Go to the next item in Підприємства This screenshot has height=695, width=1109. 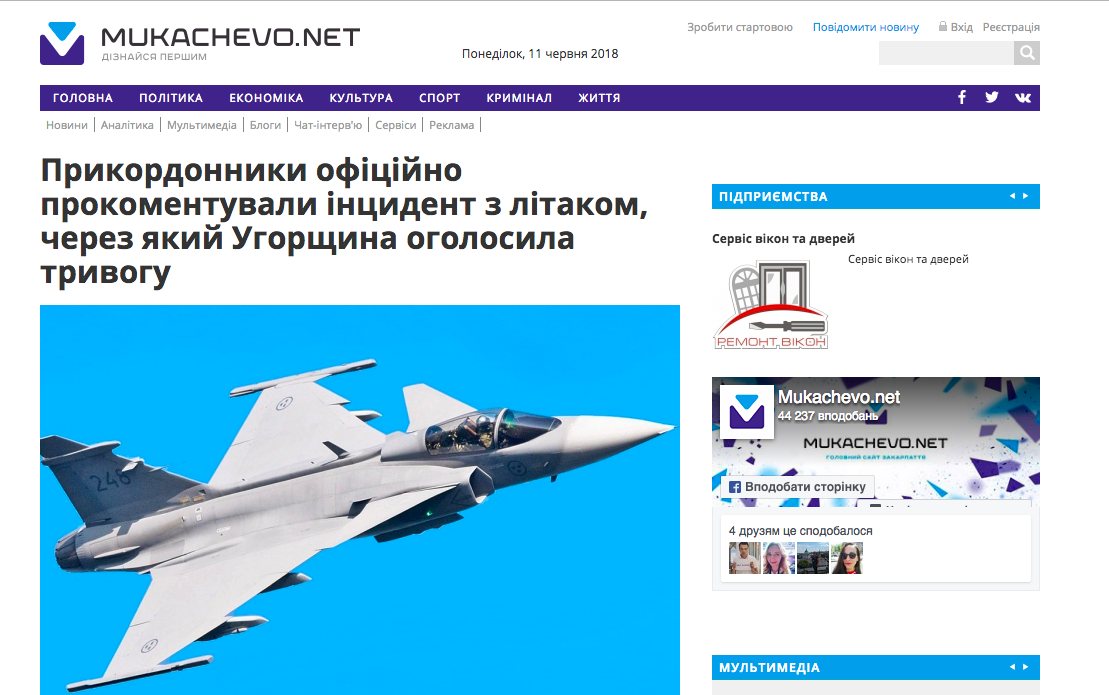point(1026,197)
